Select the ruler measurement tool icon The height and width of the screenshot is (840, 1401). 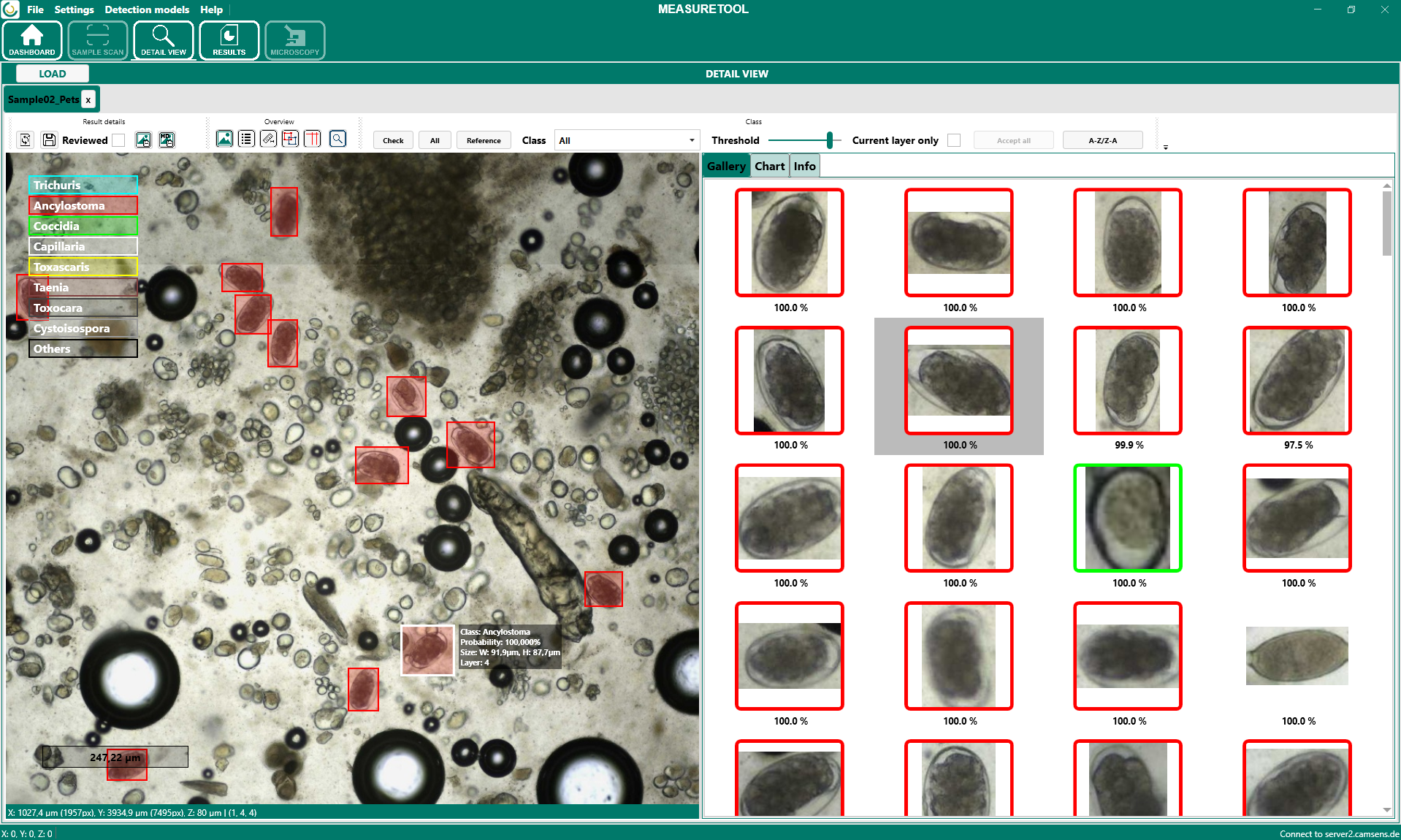pyautogui.click(x=268, y=139)
